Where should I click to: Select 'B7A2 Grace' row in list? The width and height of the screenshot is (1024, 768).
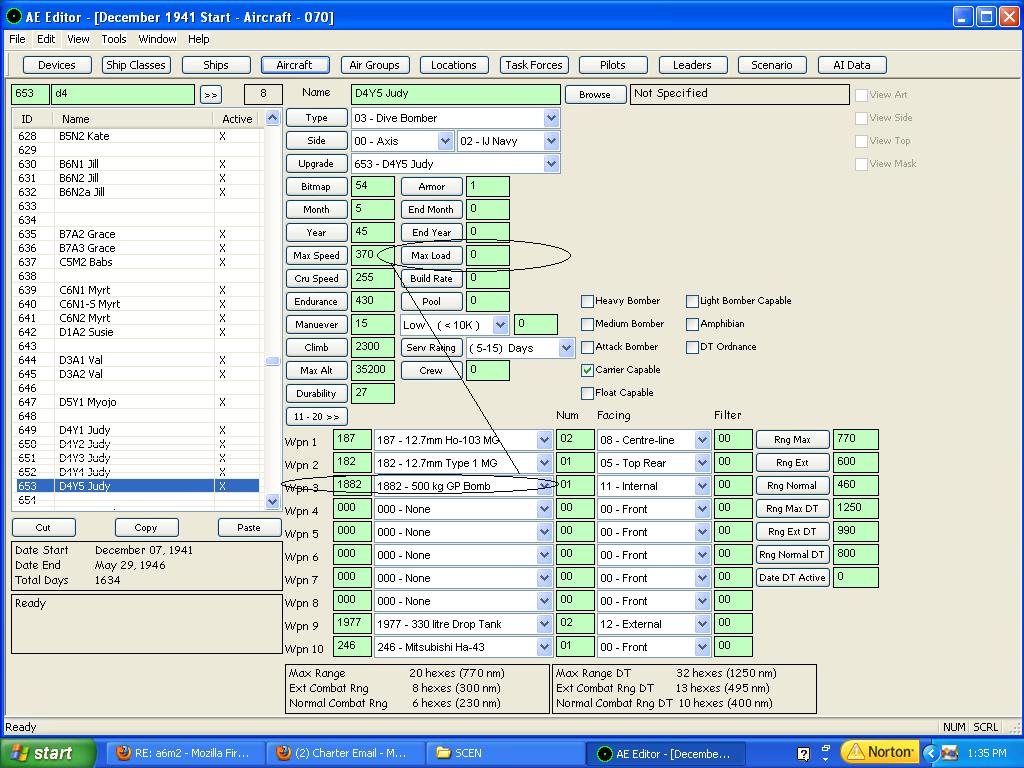click(x=138, y=234)
